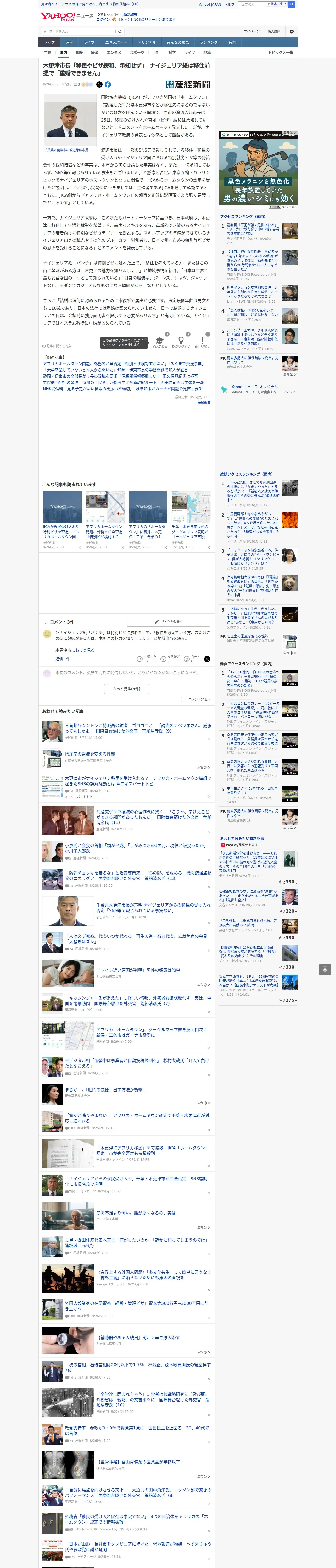Screen dimensions: 336x1568
Task: Select the 有料 tab
Action: 232,43
